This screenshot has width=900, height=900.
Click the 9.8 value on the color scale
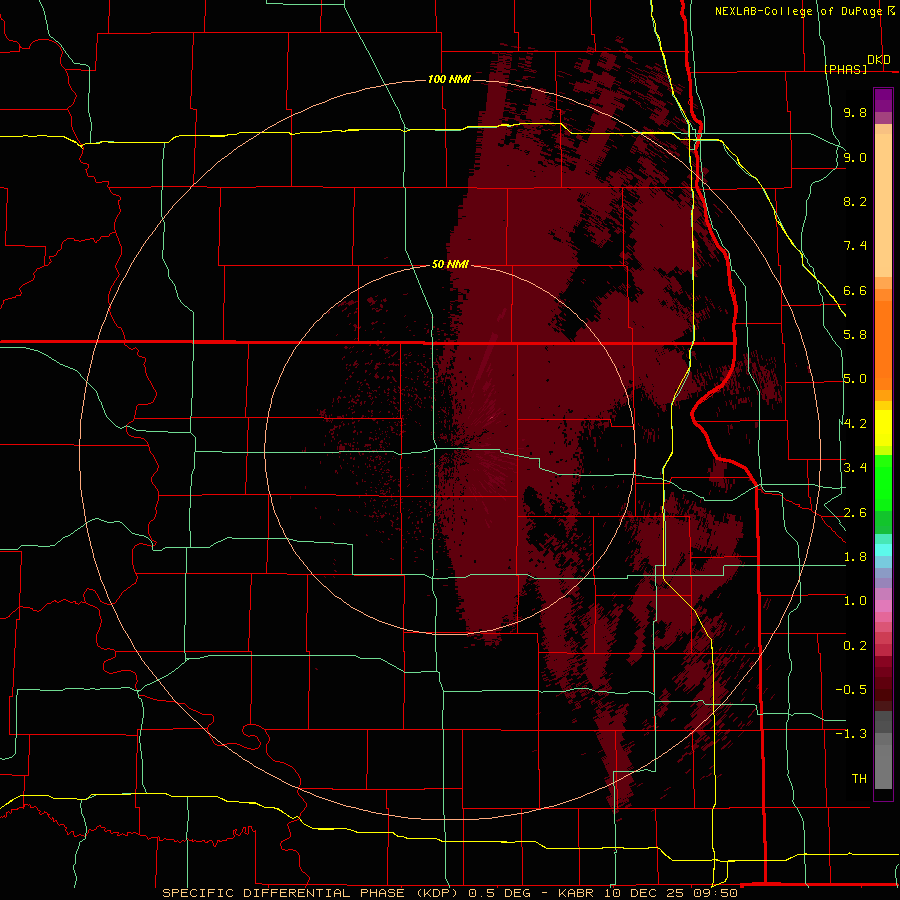(x=855, y=112)
